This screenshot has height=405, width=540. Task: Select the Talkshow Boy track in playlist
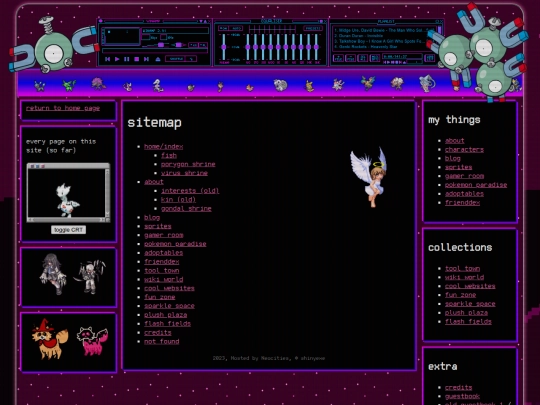379,41
